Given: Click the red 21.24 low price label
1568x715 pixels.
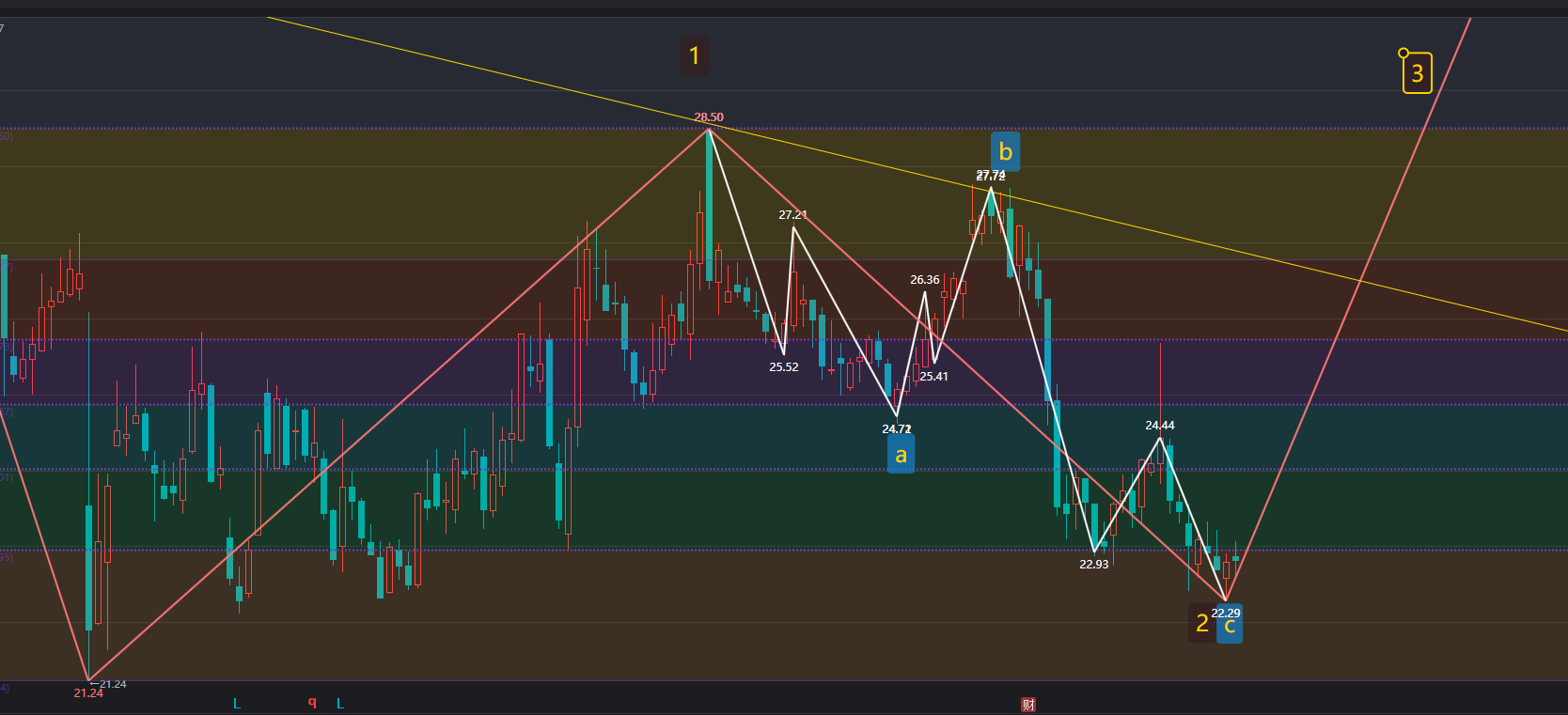Looking at the screenshot, I should click(88, 693).
